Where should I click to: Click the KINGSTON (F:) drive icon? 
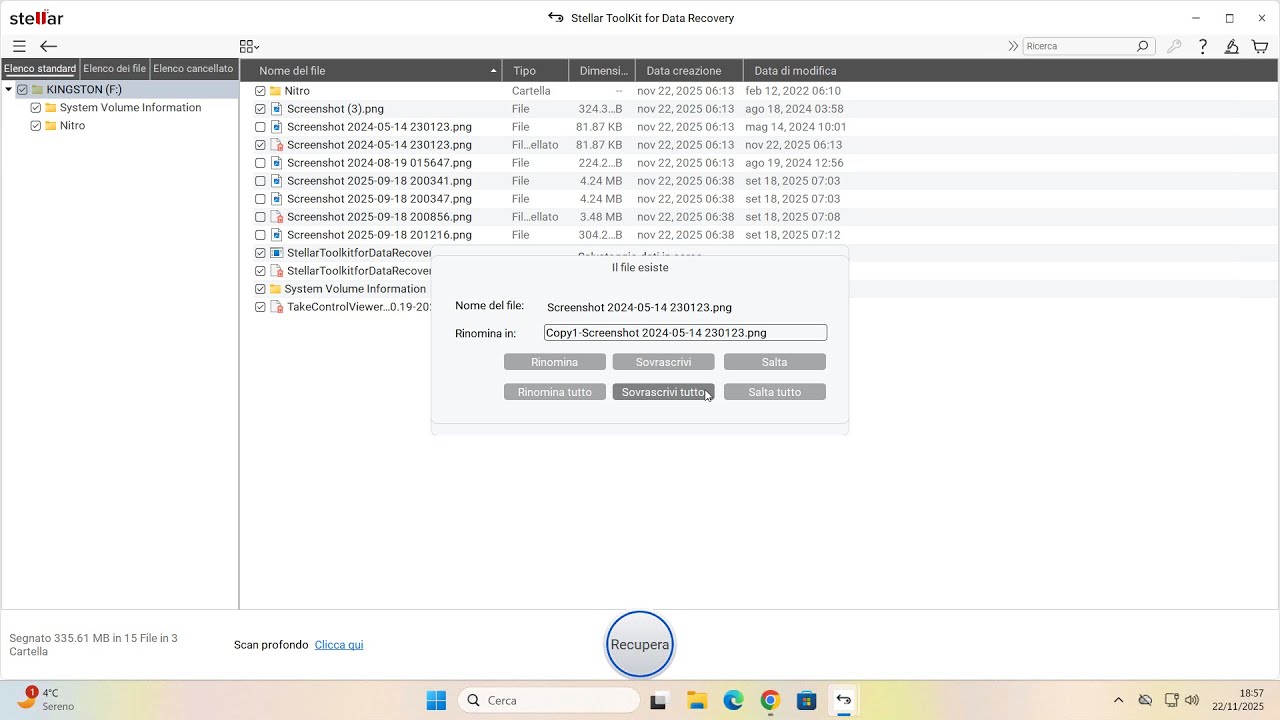tap(37, 90)
